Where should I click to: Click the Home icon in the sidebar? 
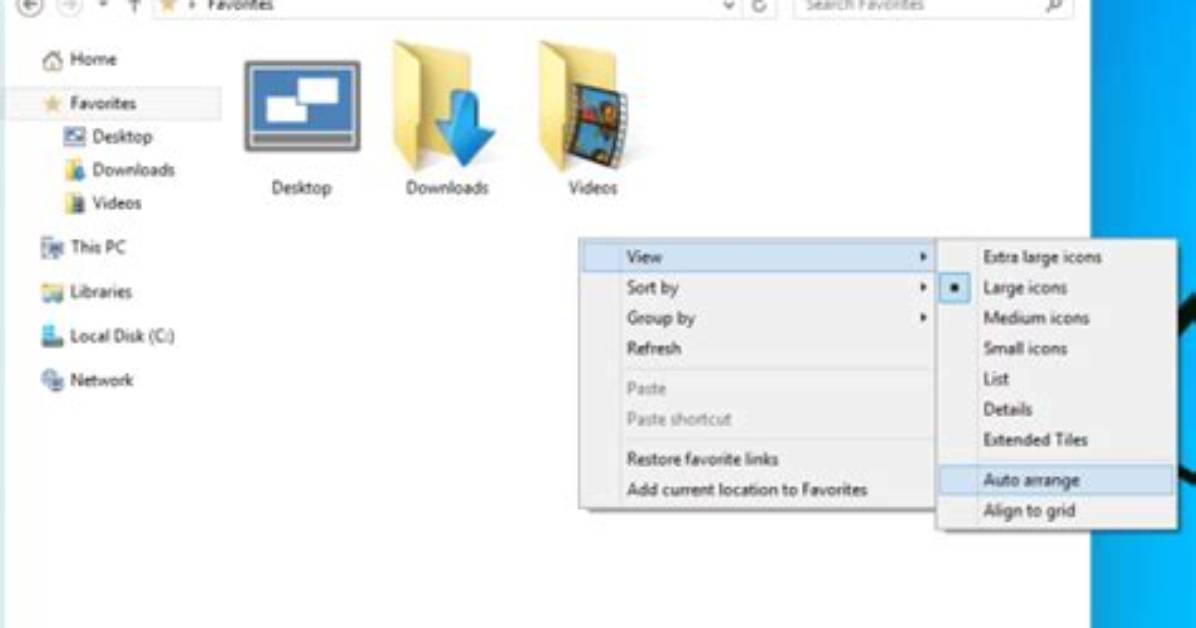coord(52,60)
